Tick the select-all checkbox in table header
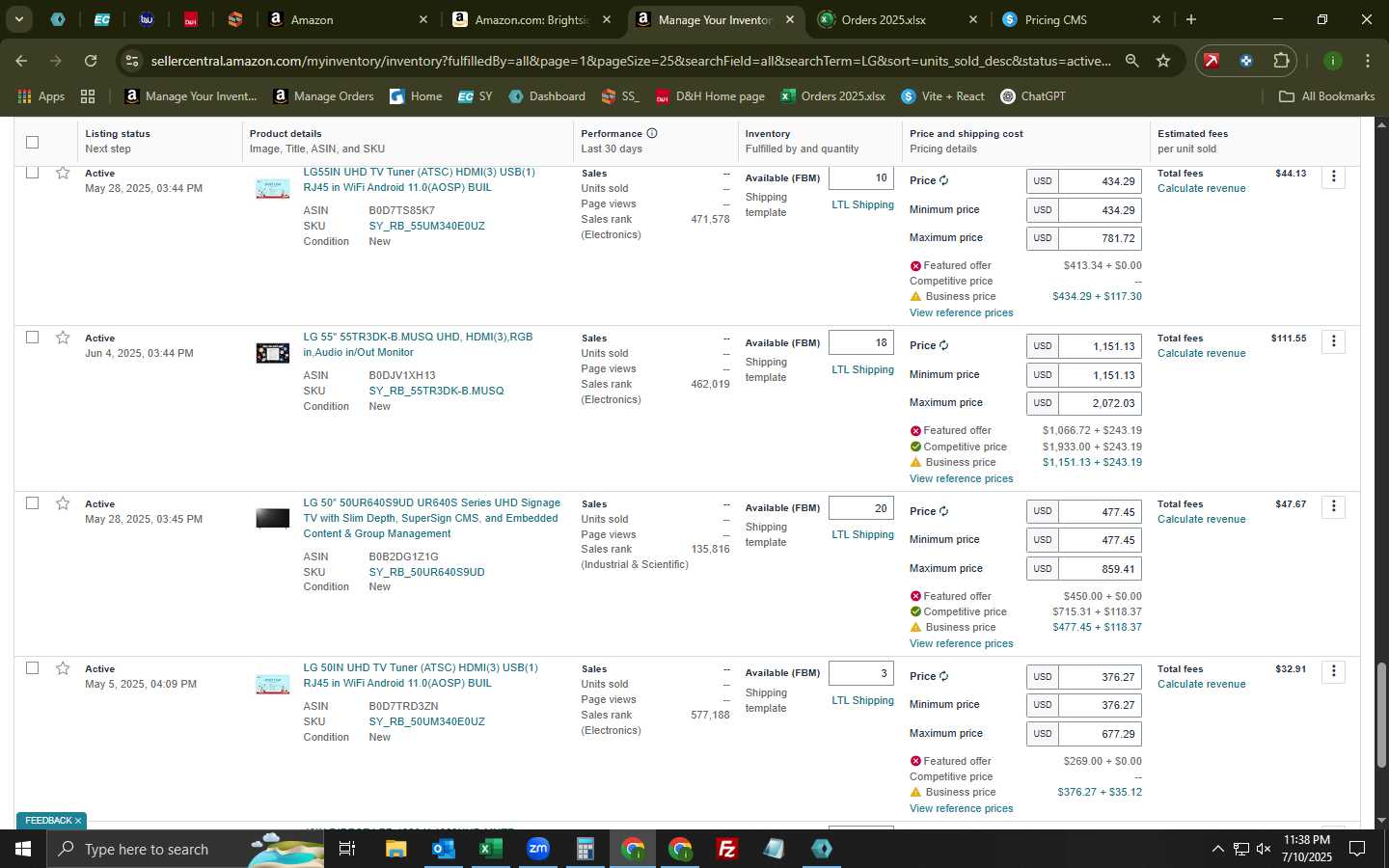1389x868 pixels. pyautogui.click(x=32, y=142)
